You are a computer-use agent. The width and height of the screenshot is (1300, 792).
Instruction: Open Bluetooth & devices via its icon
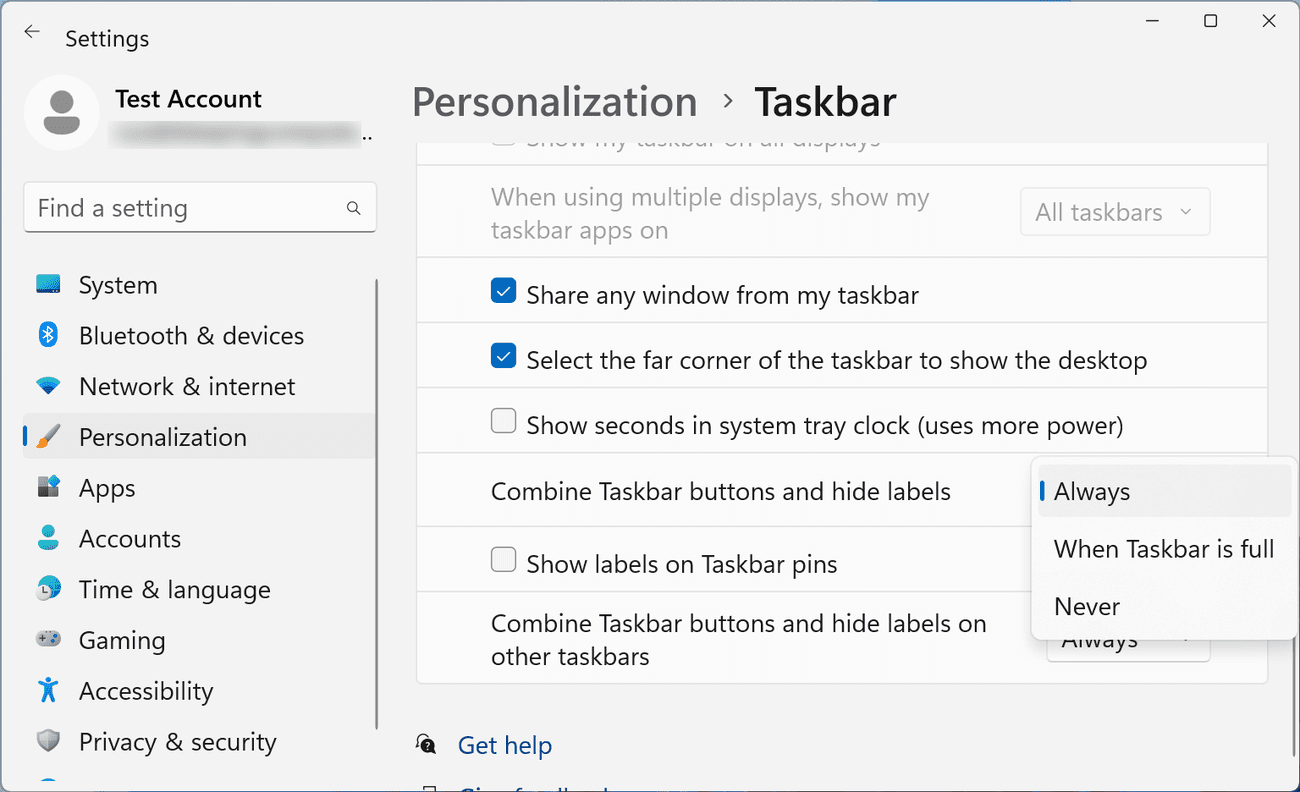(48, 336)
